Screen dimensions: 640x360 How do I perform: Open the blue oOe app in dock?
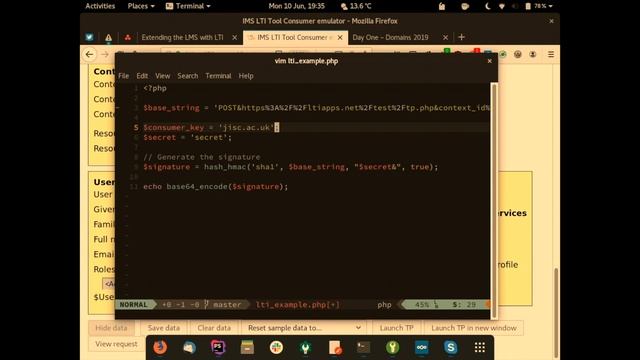[x=422, y=347]
